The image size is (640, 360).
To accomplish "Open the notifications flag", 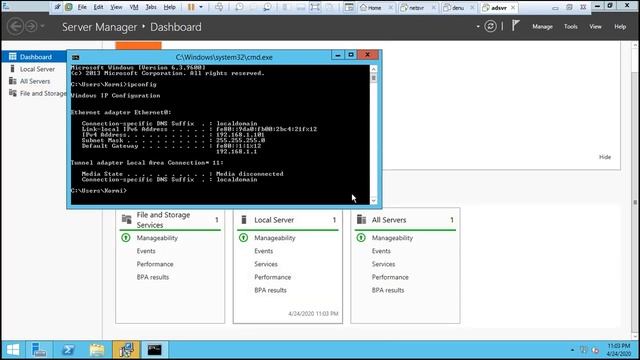I will pos(516,26).
